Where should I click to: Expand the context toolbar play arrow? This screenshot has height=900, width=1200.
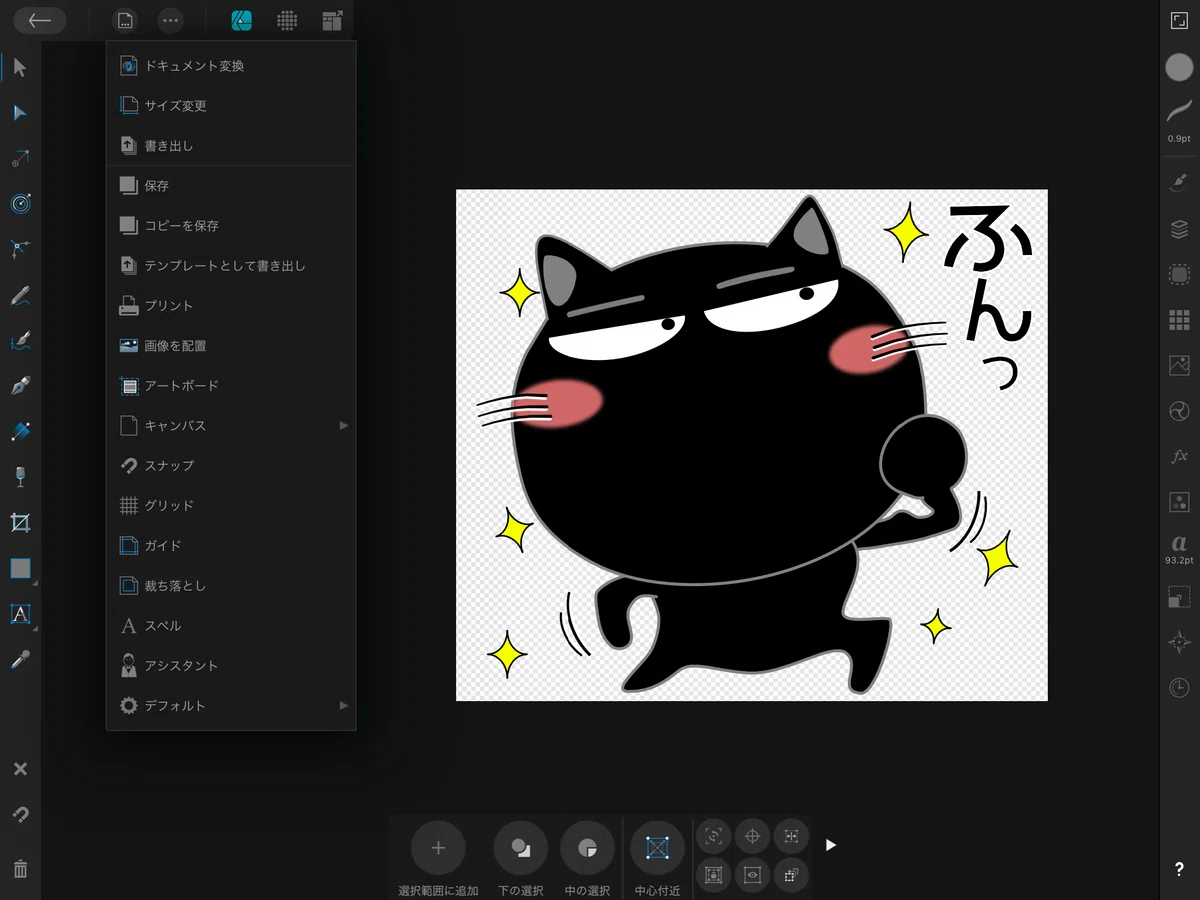830,846
